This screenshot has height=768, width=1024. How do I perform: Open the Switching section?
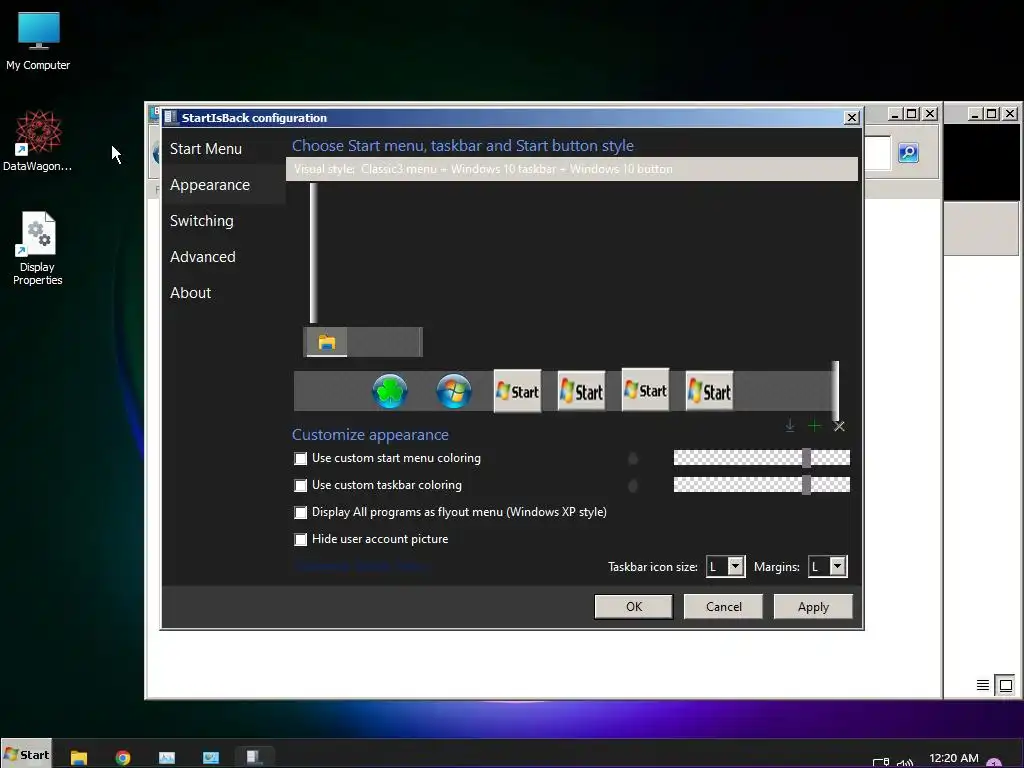pyautogui.click(x=201, y=221)
